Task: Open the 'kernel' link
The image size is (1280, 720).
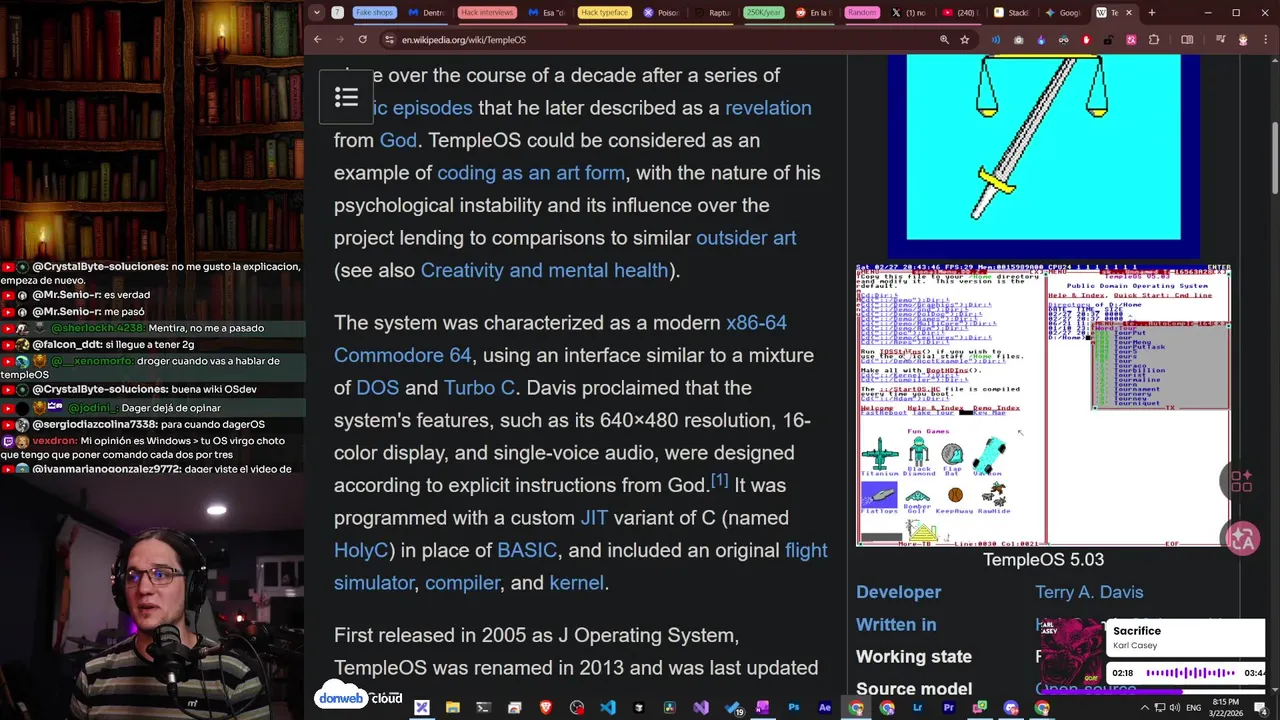Action: click(x=576, y=582)
